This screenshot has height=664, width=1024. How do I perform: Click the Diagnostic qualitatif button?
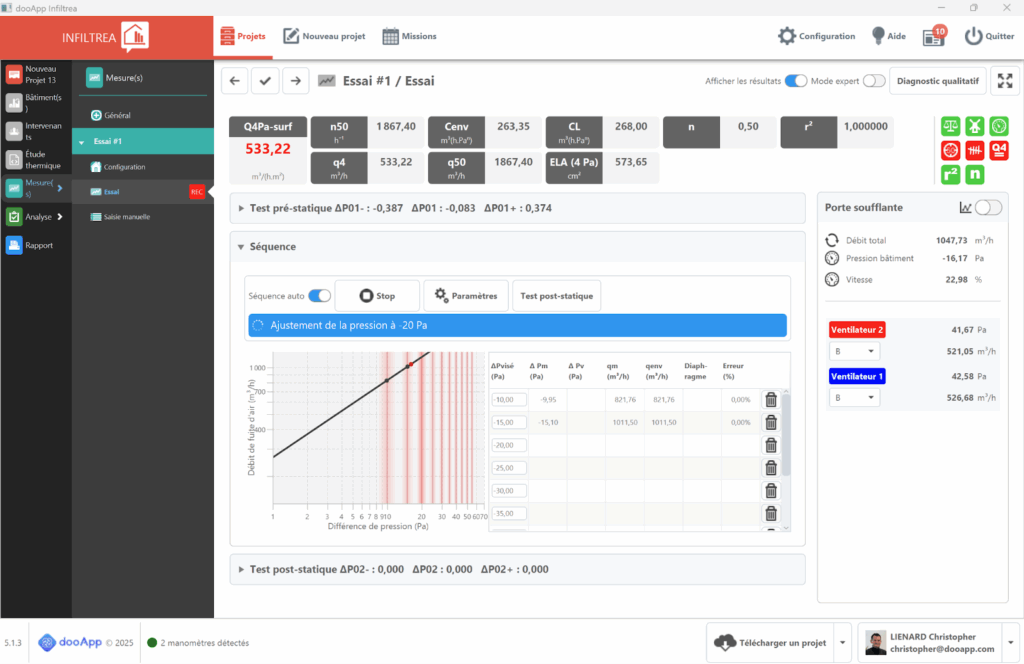pos(937,81)
